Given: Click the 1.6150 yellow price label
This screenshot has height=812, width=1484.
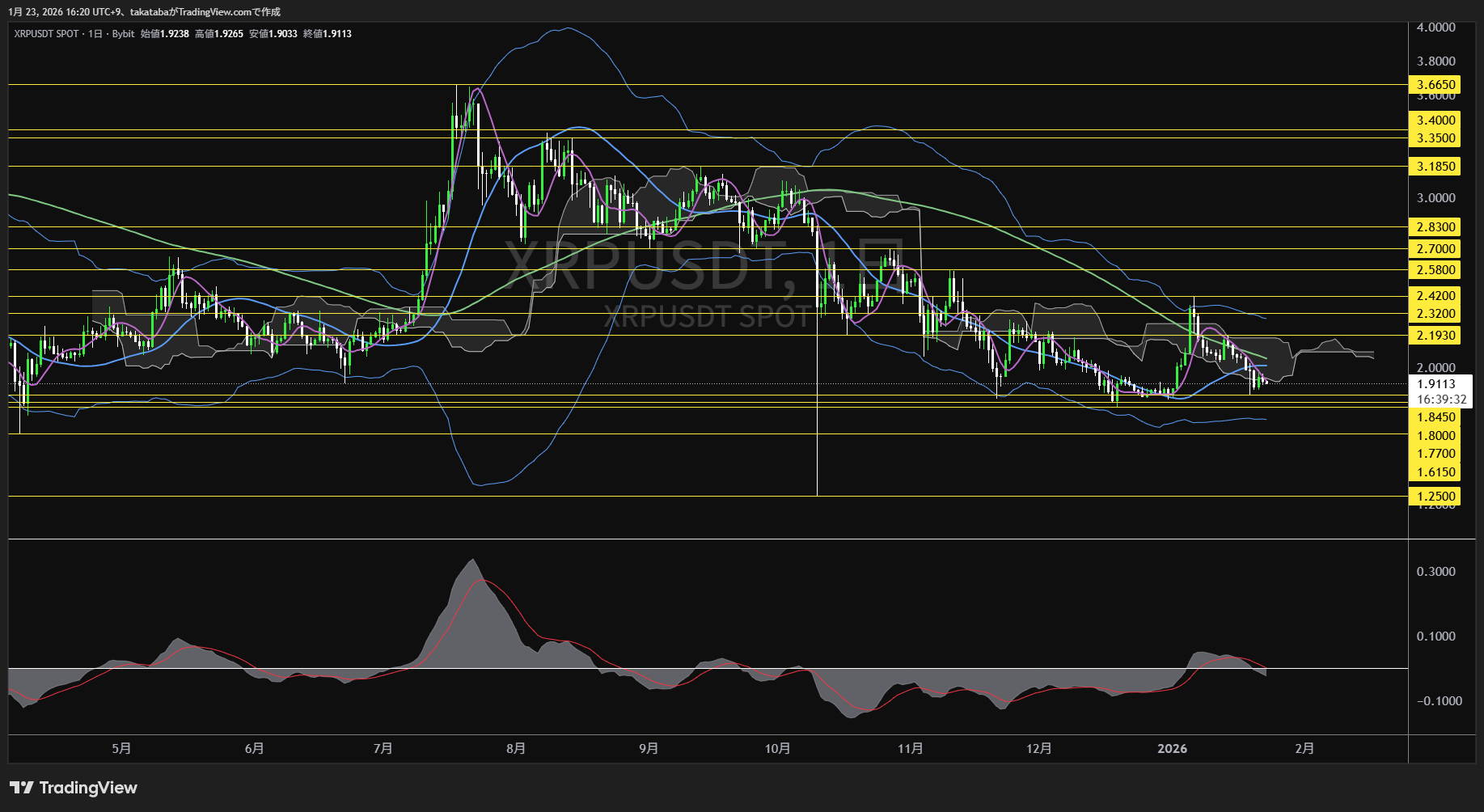Looking at the screenshot, I should pyautogui.click(x=1435, y=472).
